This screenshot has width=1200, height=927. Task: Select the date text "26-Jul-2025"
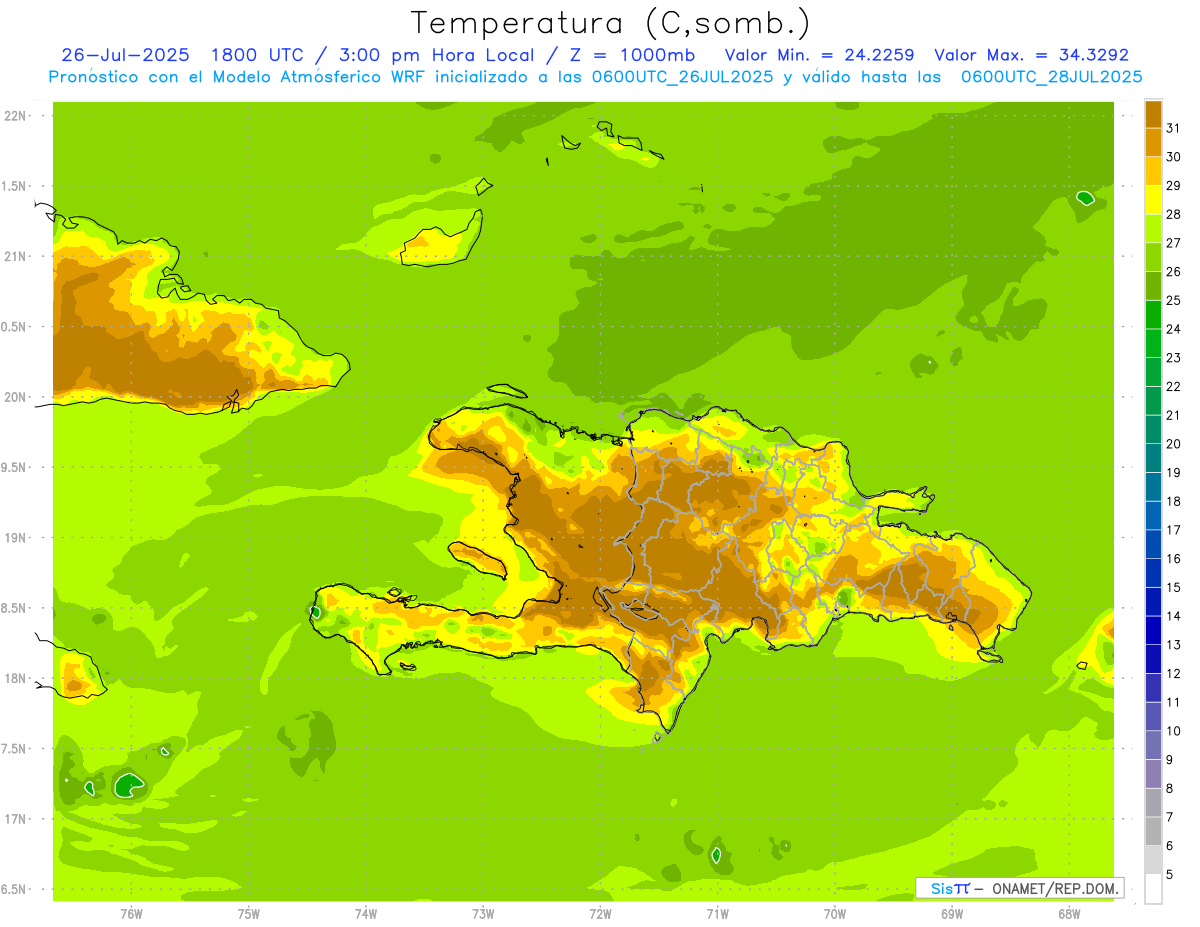click(x=127, y=55)
